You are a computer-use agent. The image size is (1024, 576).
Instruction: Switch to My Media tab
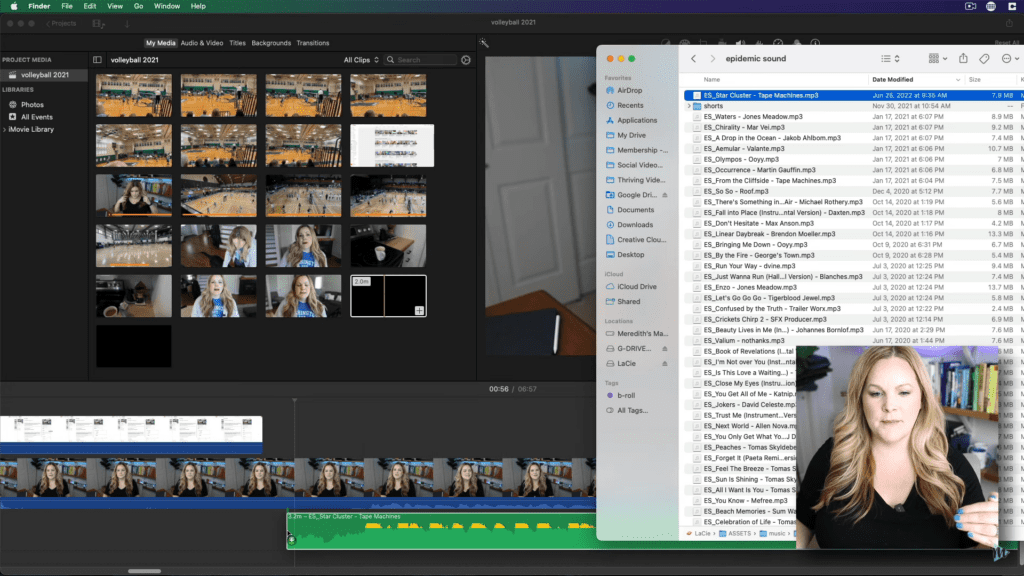pyautogui.click(x=161, y=43)
